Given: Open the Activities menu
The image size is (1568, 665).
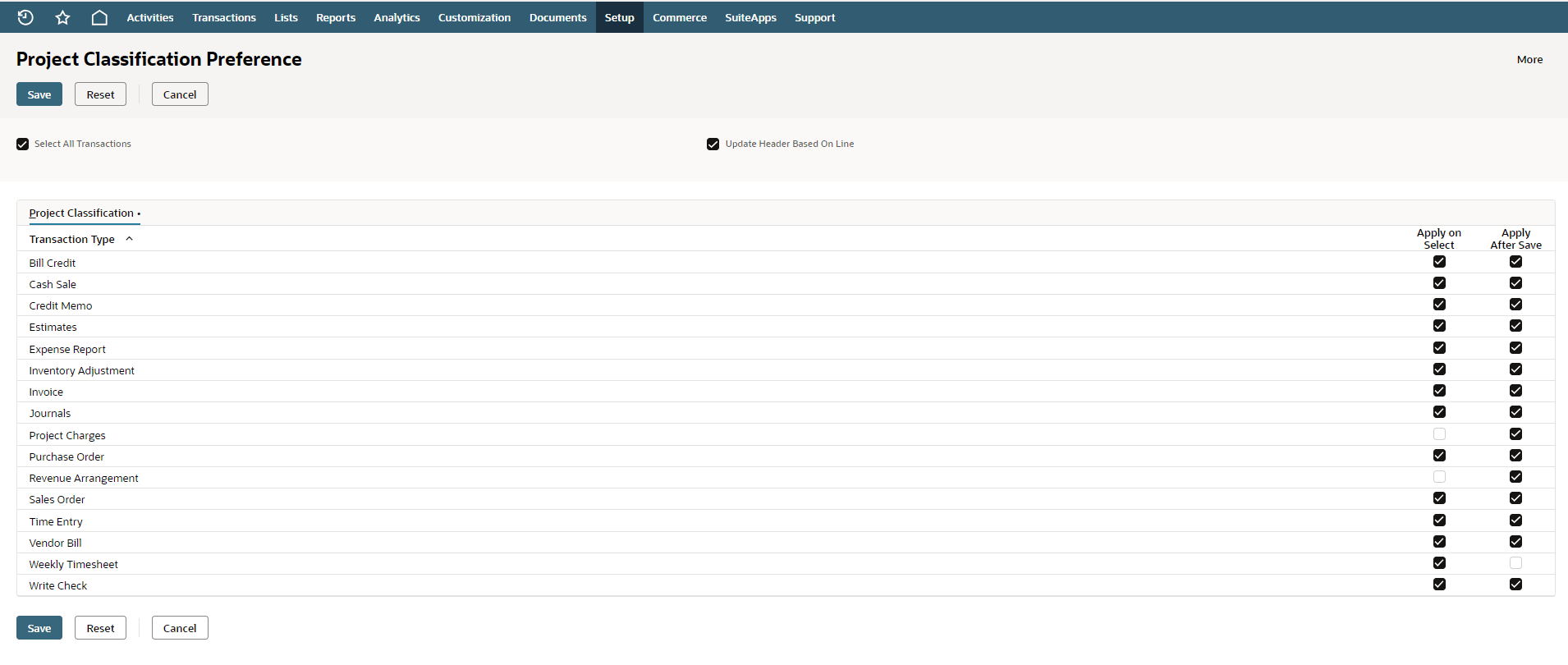Looking at the screenshot, I should 150,17.
